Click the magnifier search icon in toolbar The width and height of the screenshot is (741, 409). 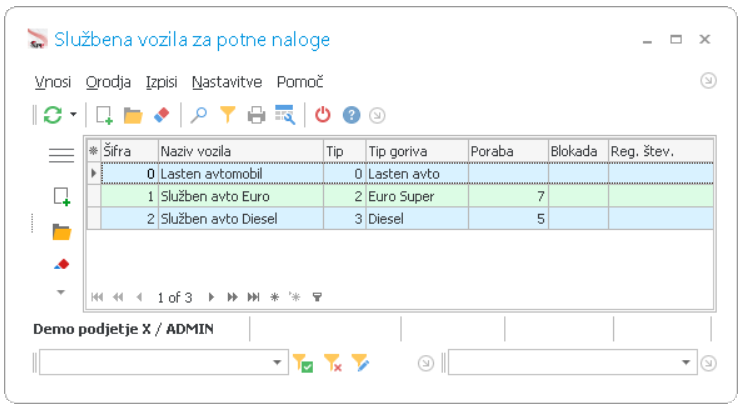coord(199,115)
